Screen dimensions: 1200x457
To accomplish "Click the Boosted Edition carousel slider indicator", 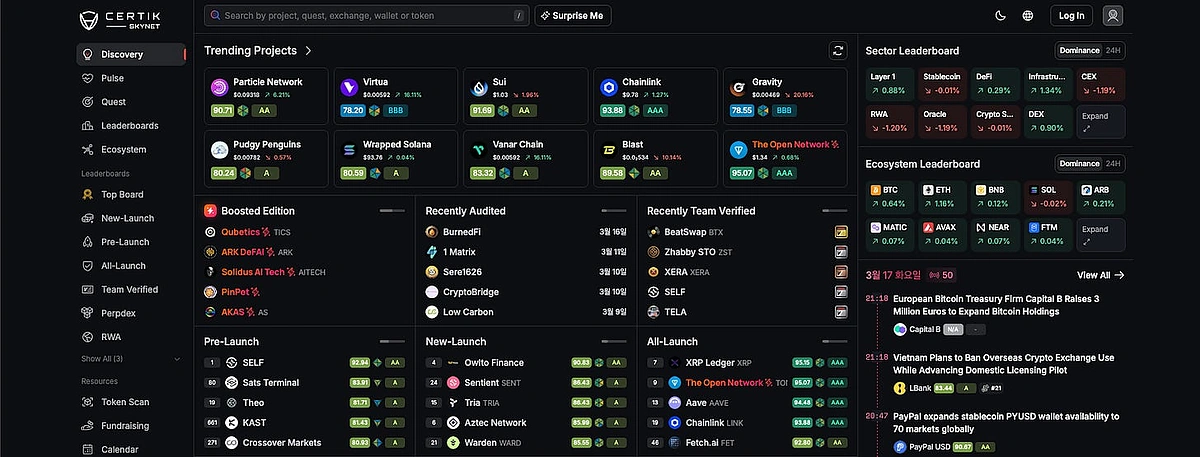I will tap(392, 211).
